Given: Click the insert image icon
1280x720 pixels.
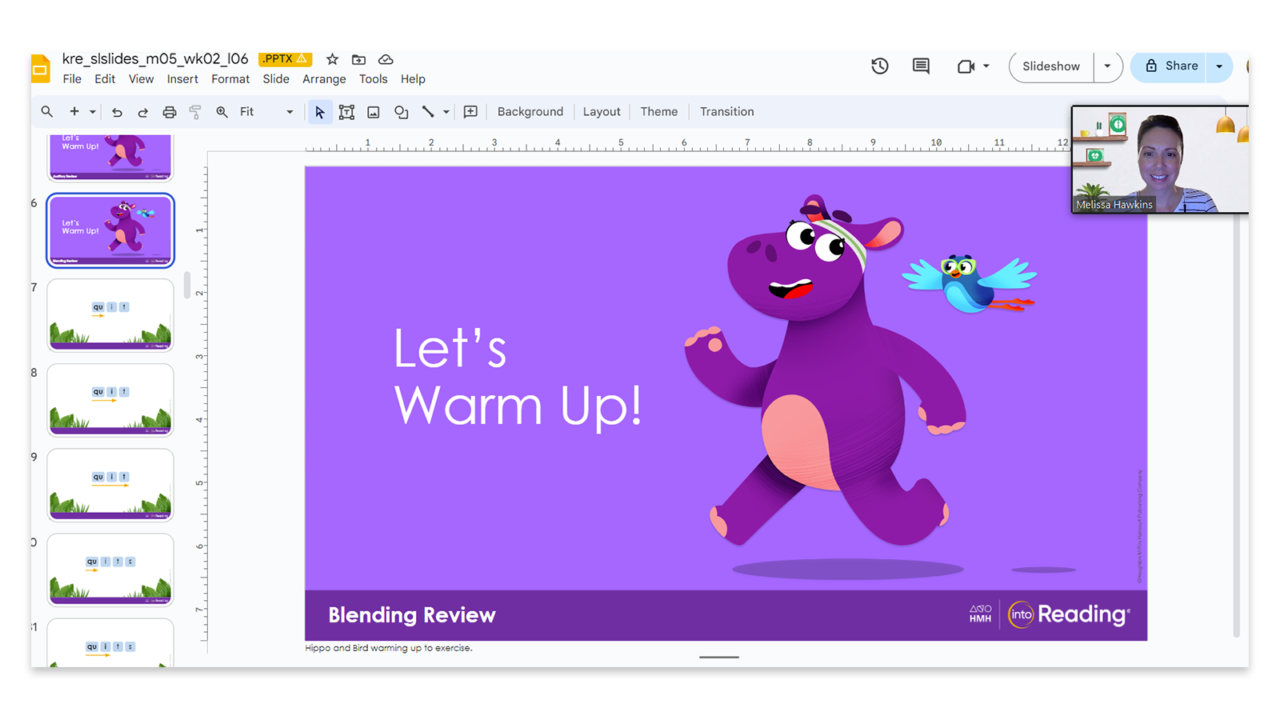Looking at the screenshot, I should point(373,112).
